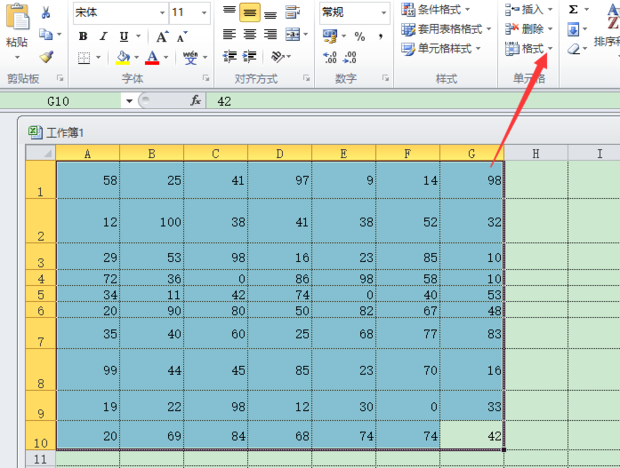Click the Clear eraser icon
This screenshot has height=468, width=620.
pyautogui.click(x=573, y=49)
